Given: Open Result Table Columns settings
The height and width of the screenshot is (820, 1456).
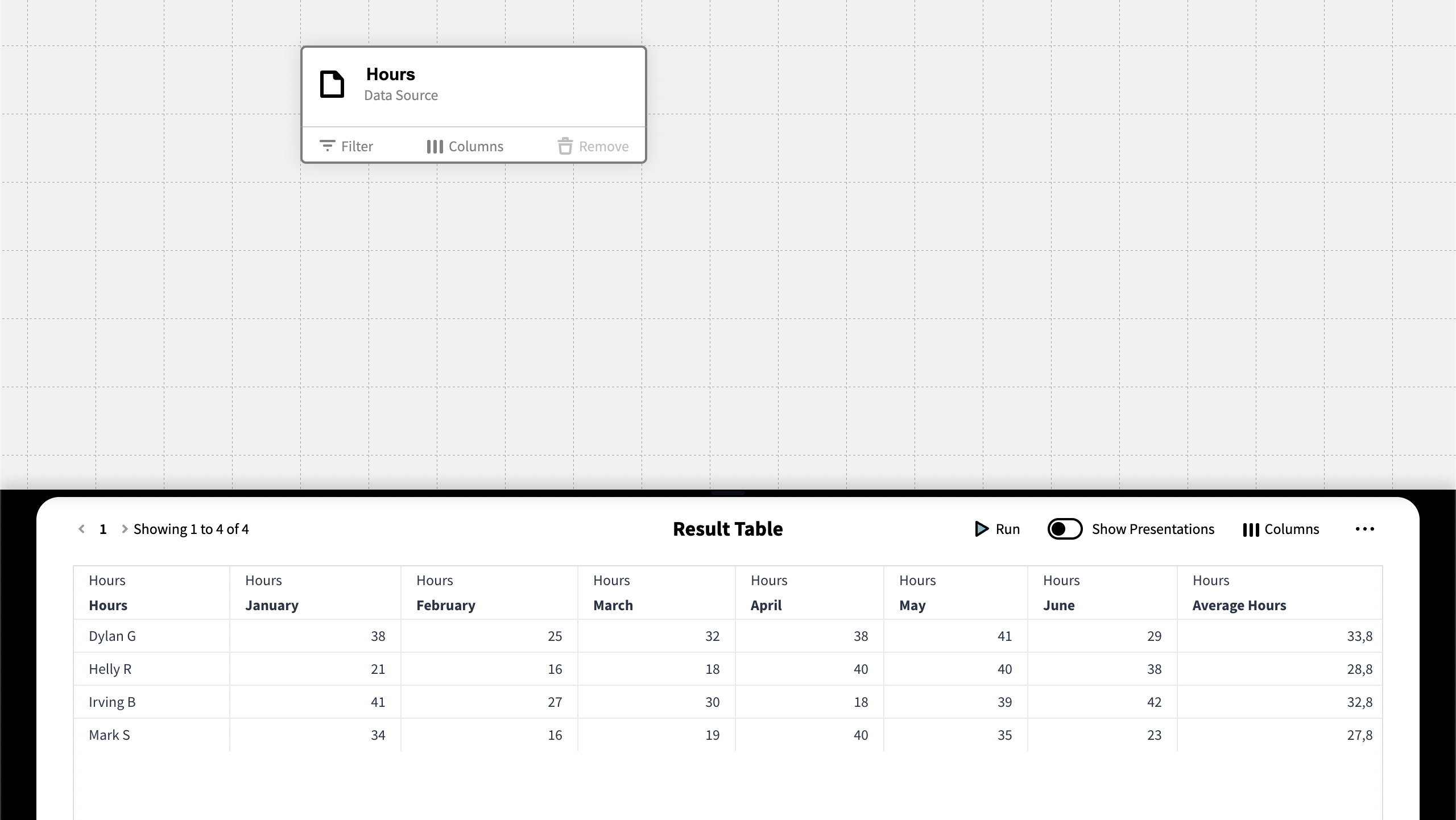Looking at the screenshot, I should (1281, 529).
